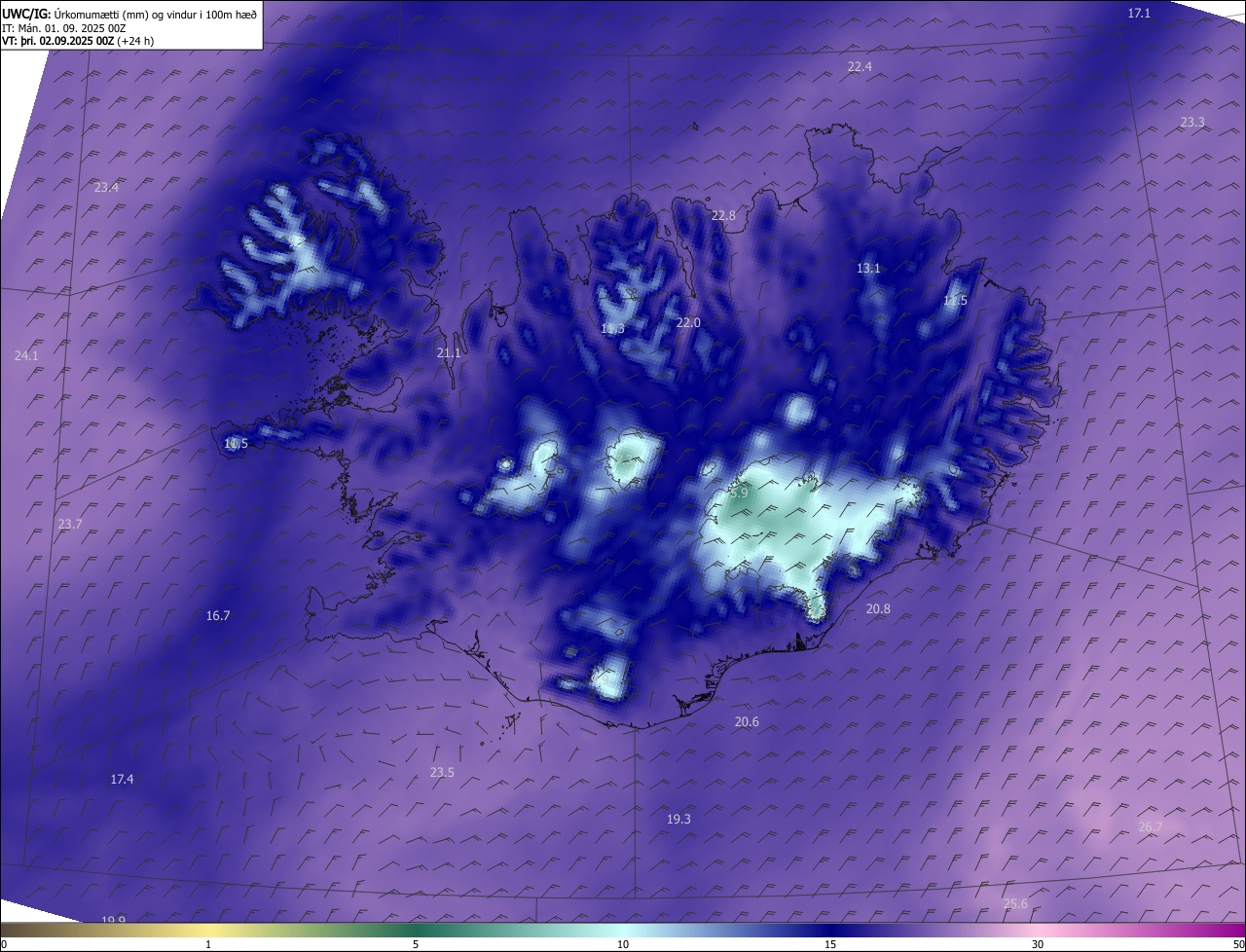Click the 'VT: Þri. 02.09.2025 00Z (+24 h)' line
Screen dimensions: 1246x952
click(x=78, y=41)
